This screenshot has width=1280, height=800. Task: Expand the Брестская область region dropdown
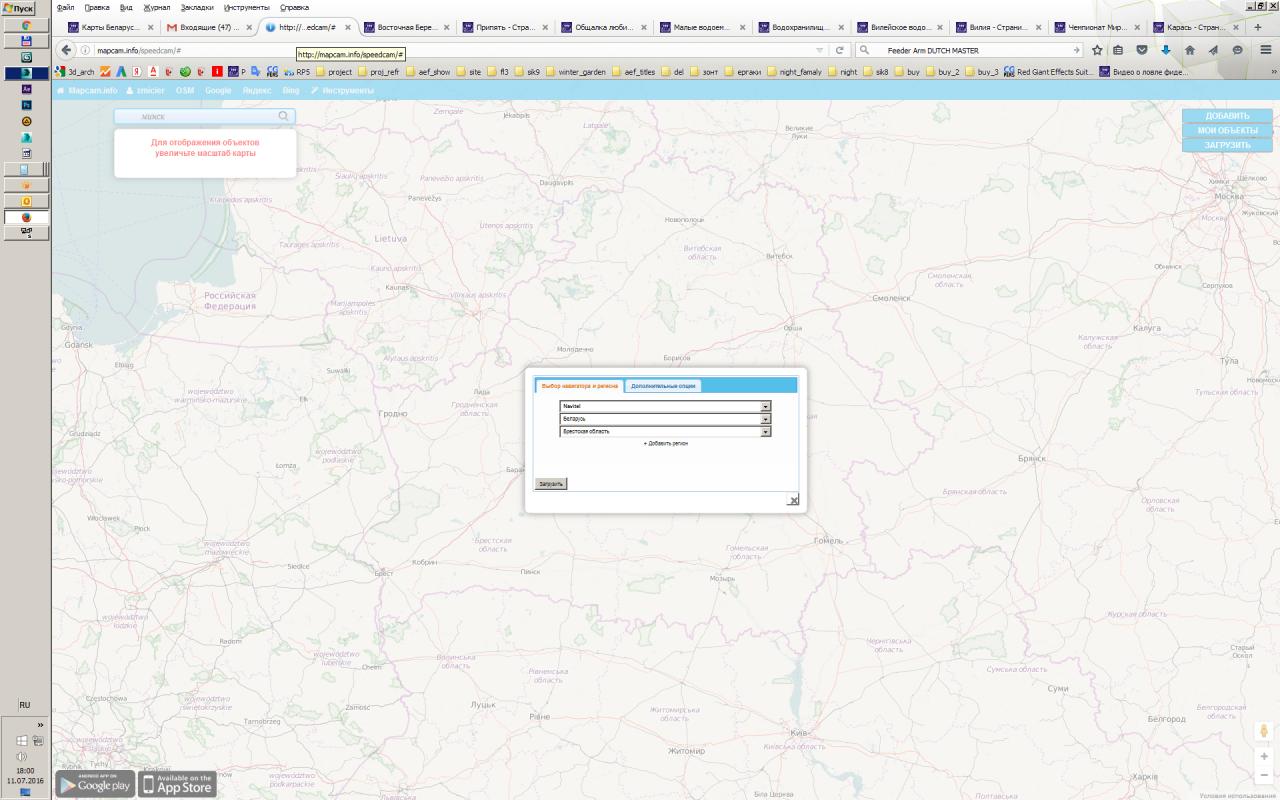[x=766, y=432]
